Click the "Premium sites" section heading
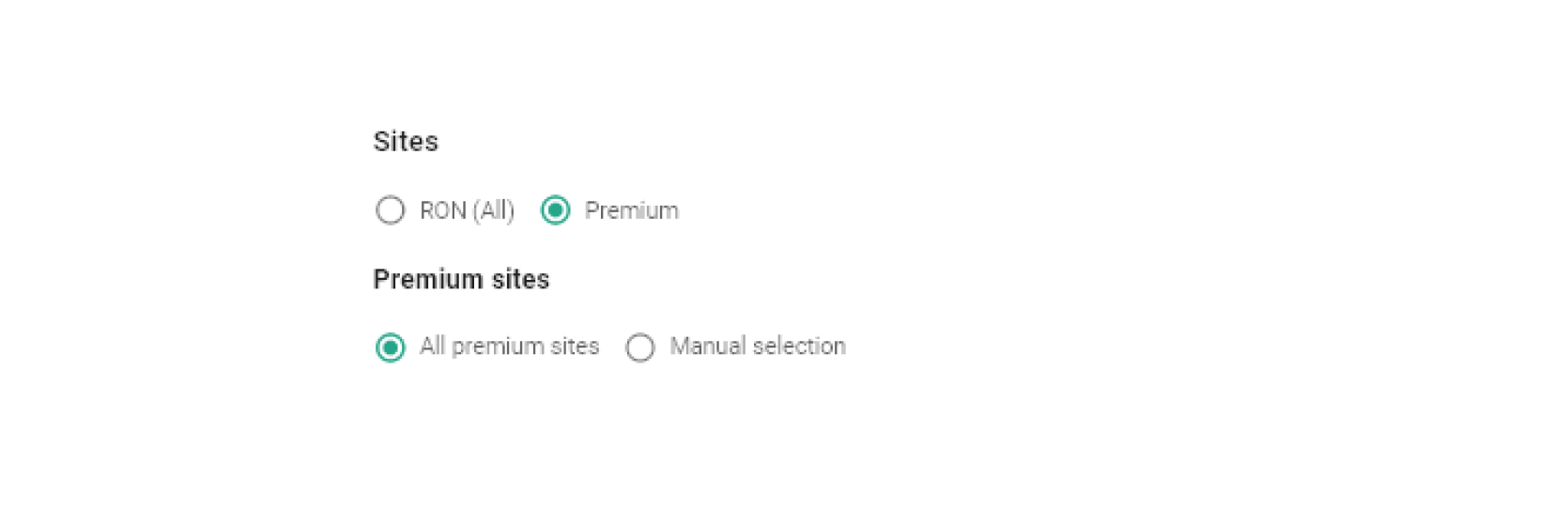 coord(461,280)
